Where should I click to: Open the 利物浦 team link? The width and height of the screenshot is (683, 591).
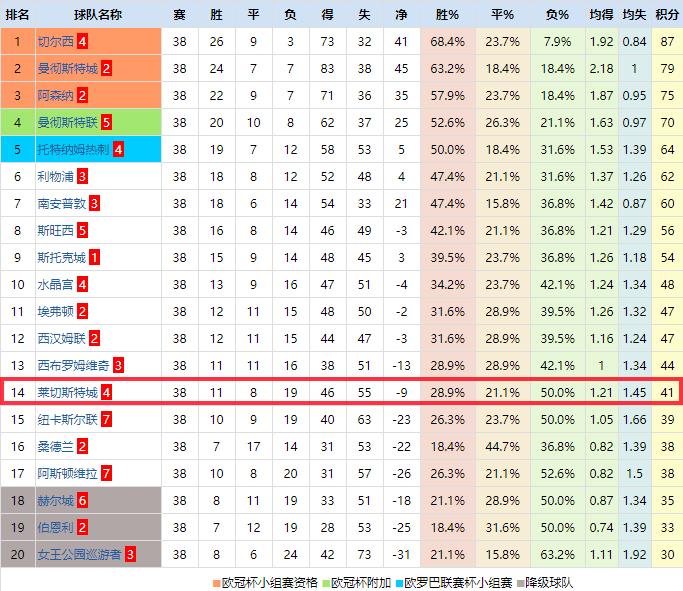55,176
